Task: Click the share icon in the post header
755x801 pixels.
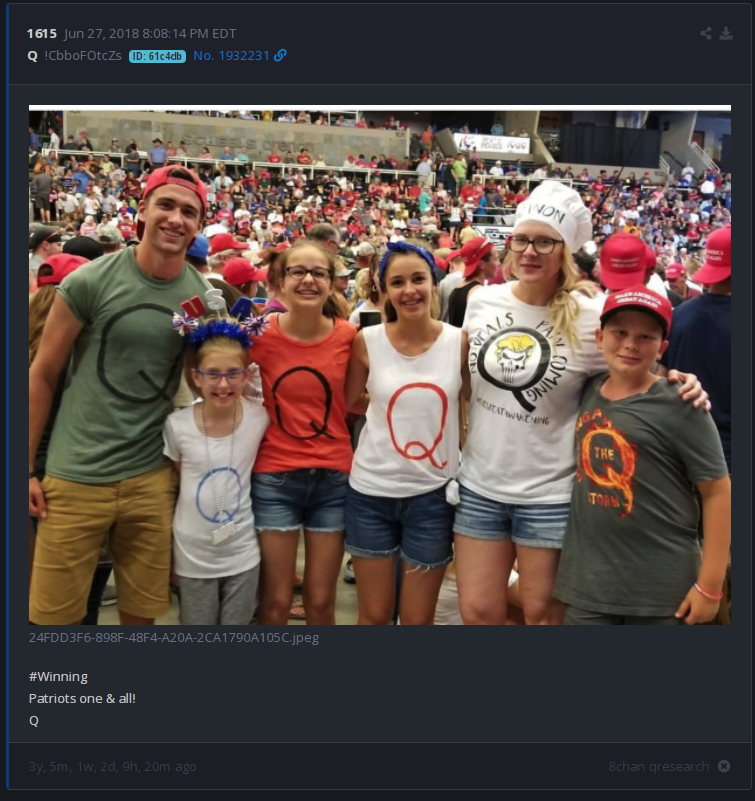Action: (706, 34)
